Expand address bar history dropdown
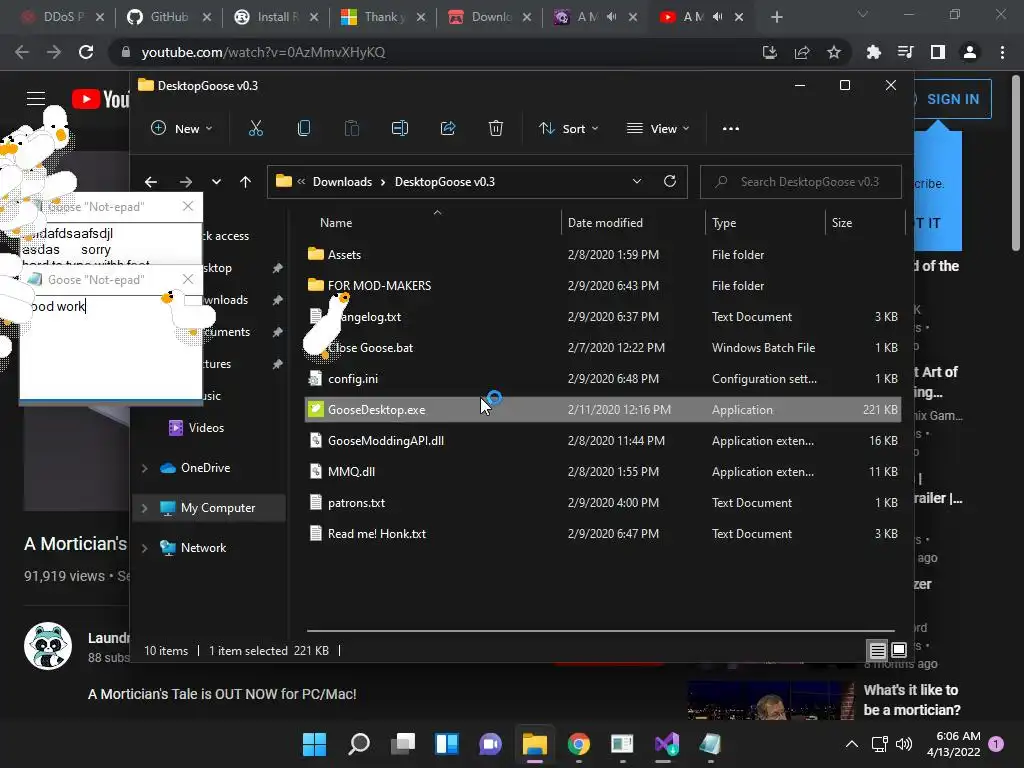The width and height of the screenshot is (1024, 768). pyautogui.click(x=637, y=182)
